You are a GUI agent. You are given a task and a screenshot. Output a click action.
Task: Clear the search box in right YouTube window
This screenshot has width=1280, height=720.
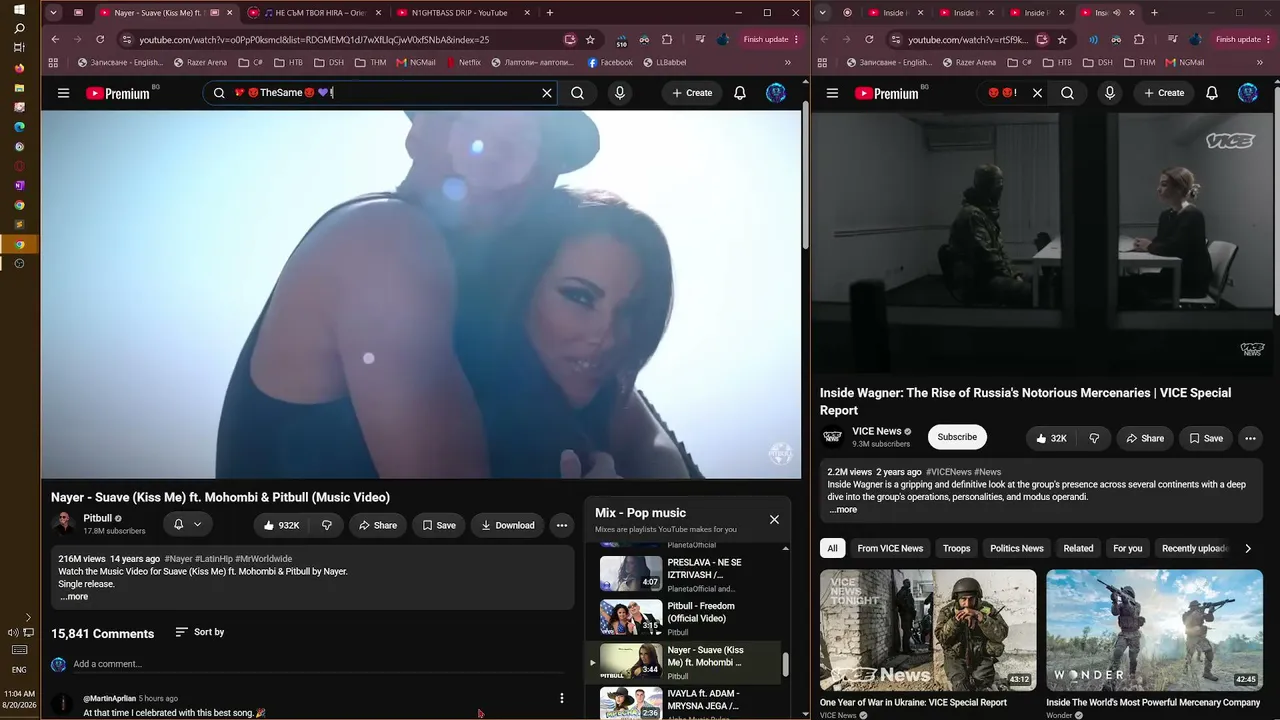click(x=1037, y=93)
